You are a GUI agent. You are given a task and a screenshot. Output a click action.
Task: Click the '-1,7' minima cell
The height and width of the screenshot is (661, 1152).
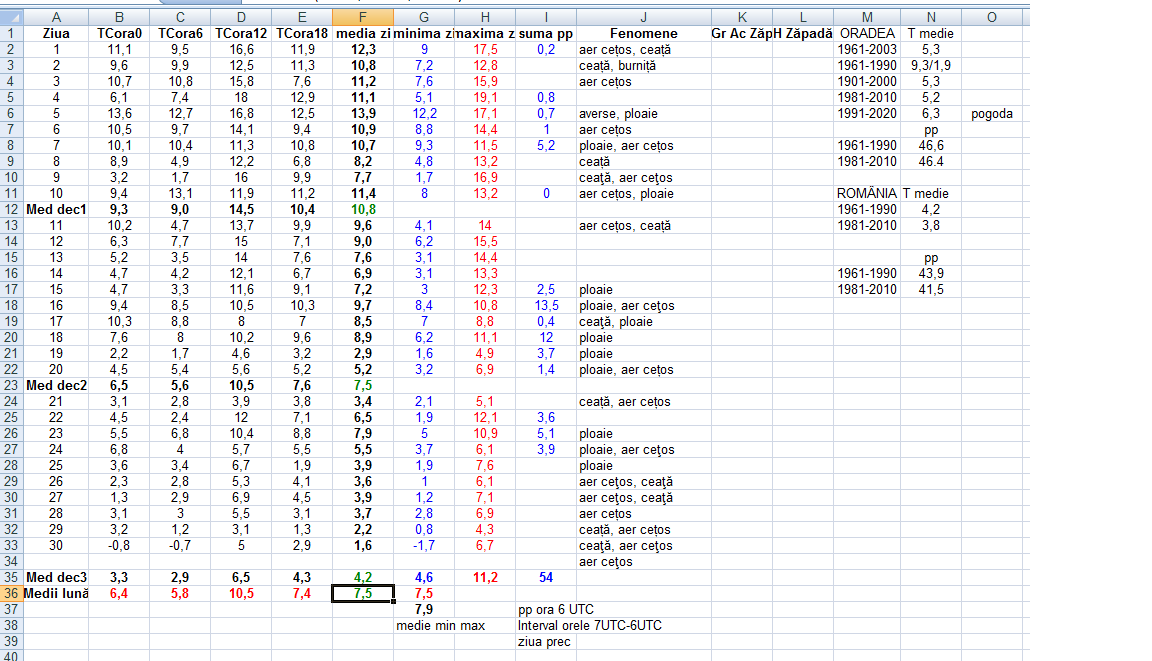tap(424, 546)
